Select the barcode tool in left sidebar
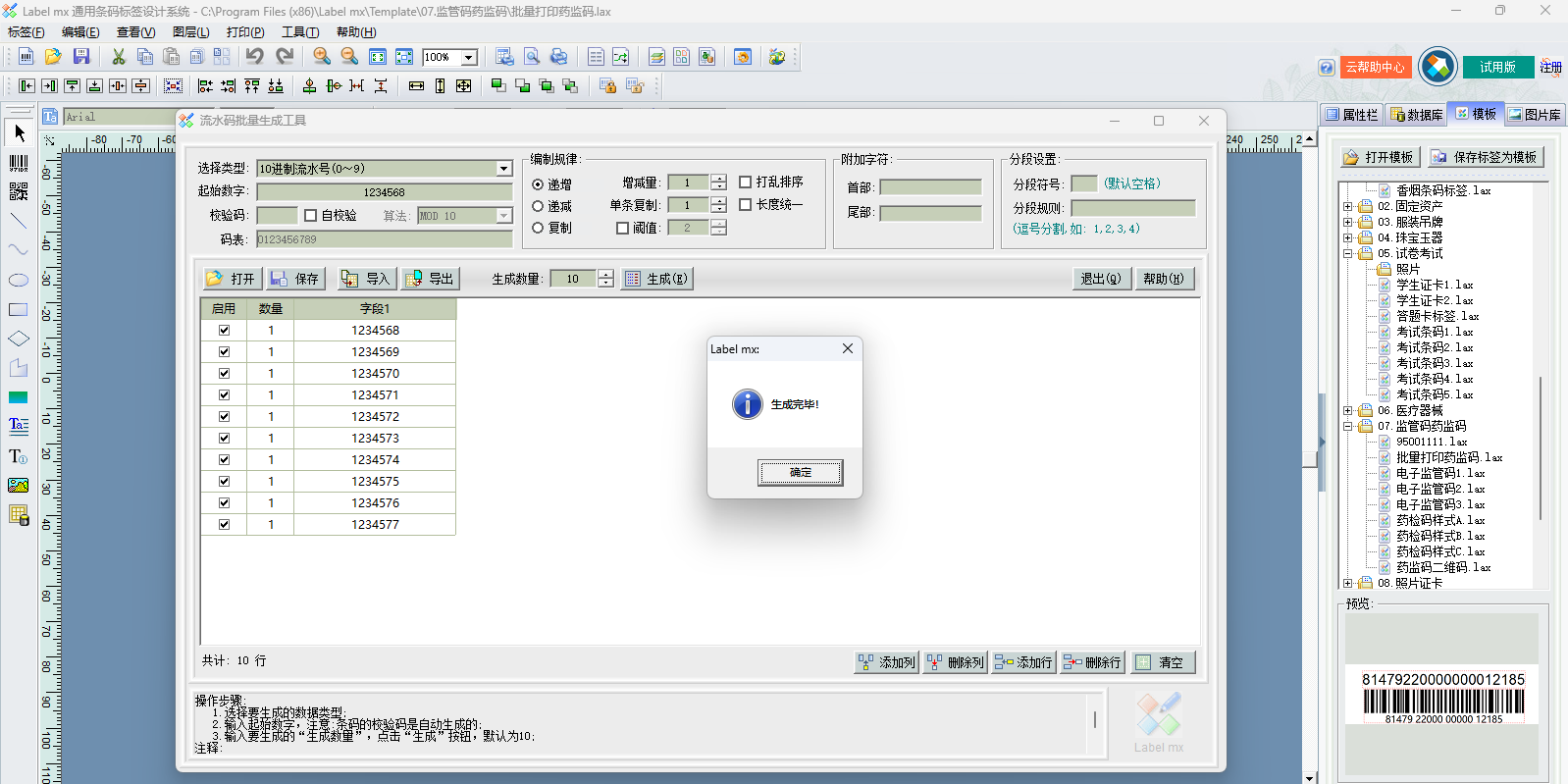Viewport: 1568px width, 784px height. point(19,162)
